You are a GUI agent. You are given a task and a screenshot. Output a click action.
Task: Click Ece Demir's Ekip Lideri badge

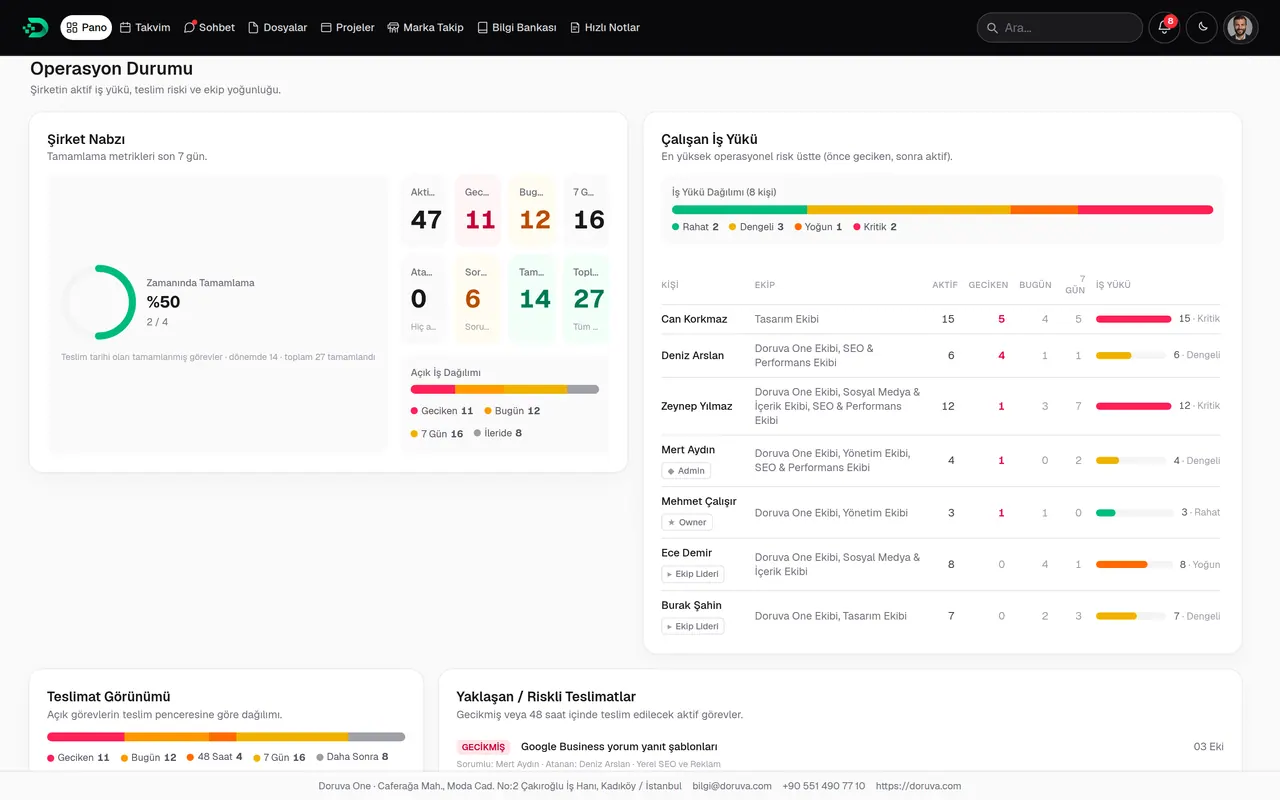[x=692, y=574]
